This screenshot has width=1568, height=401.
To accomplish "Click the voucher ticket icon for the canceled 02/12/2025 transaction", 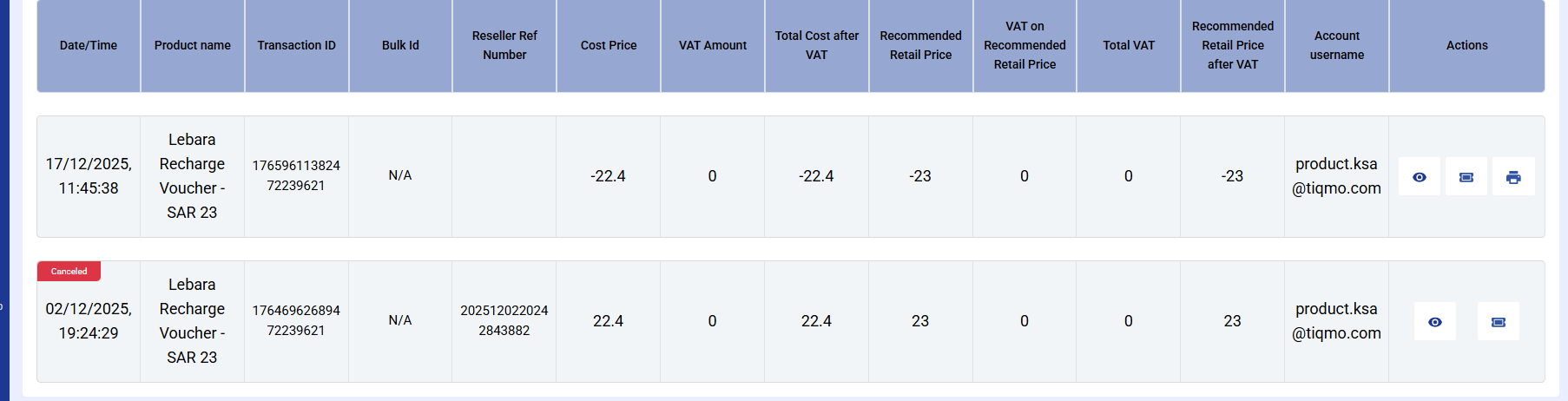I will tap(1499, 322).
